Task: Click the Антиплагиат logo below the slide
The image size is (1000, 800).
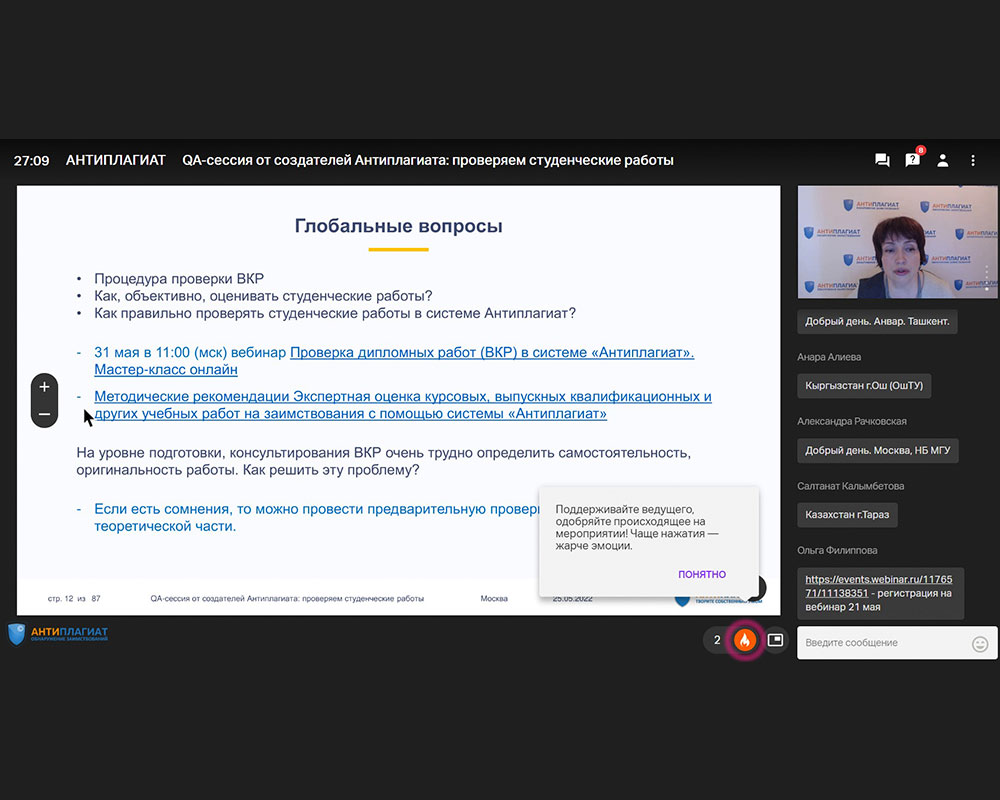Action: (58, 634)
